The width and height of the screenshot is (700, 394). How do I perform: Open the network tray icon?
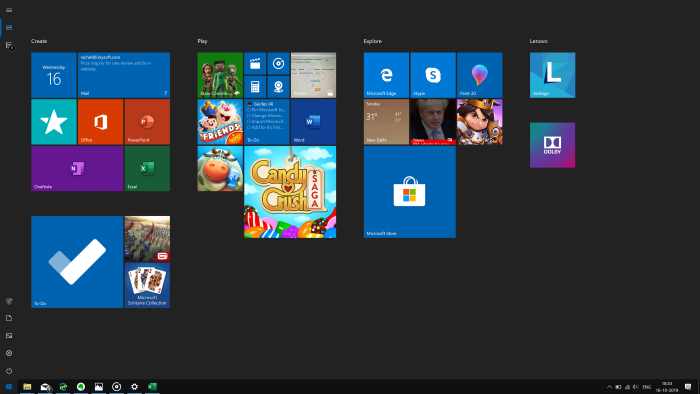627,387
